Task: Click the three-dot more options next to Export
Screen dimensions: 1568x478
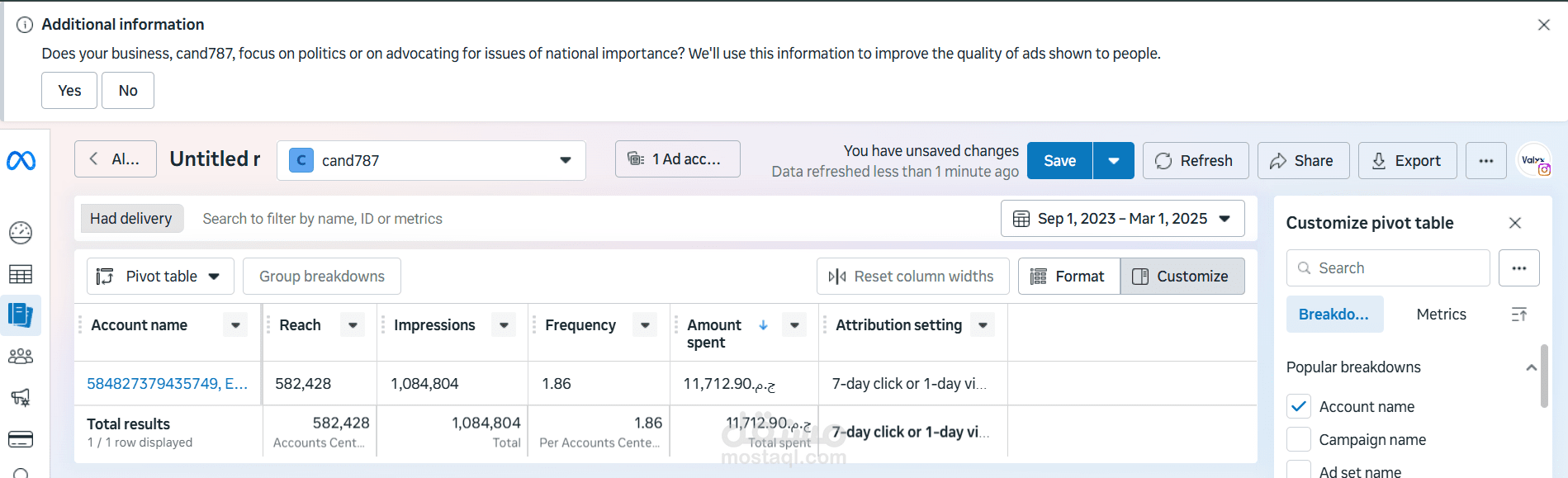Action: (1485, 161)
